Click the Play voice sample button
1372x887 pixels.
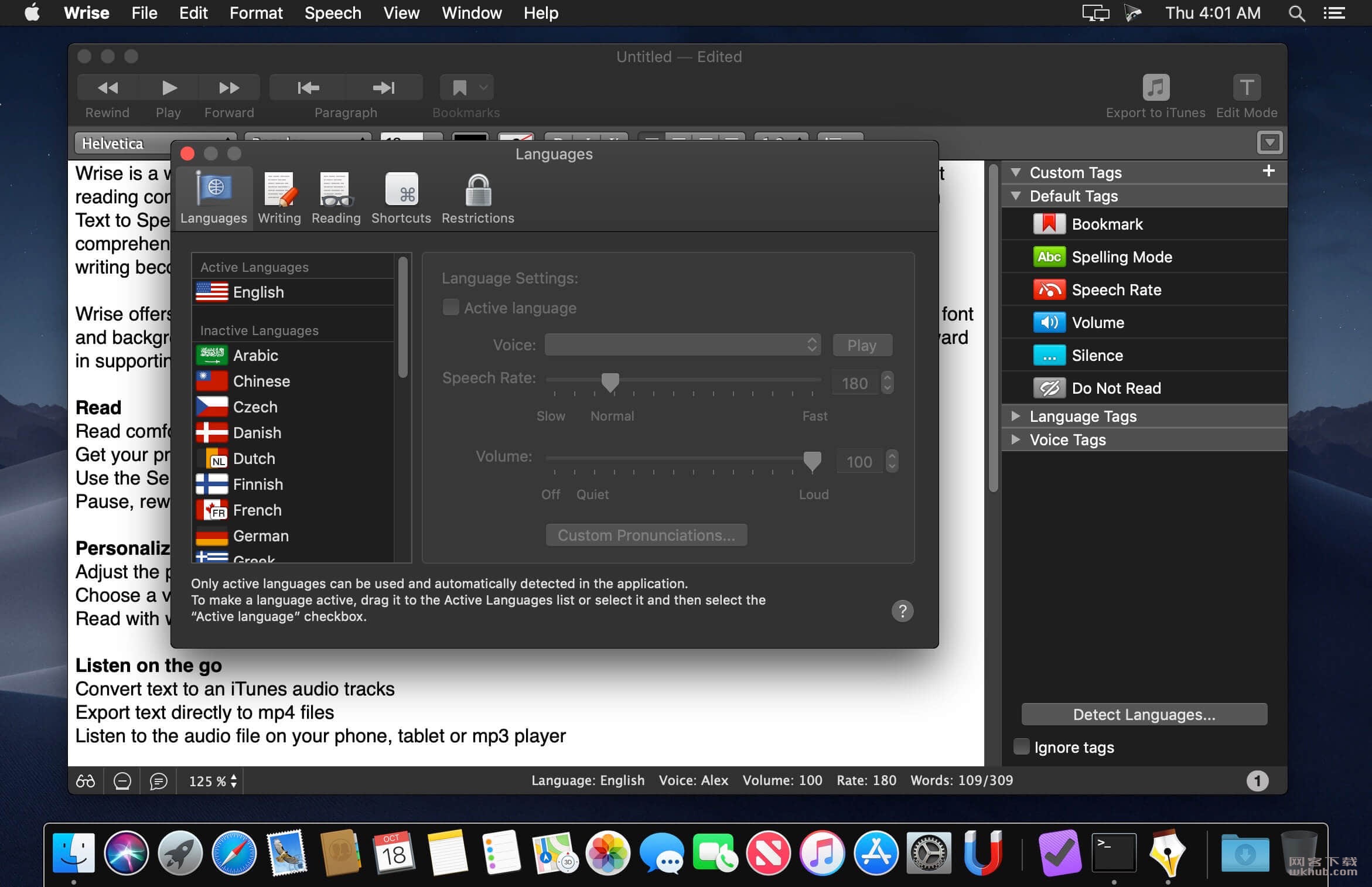pyautogui.click(x=862, y=345)
